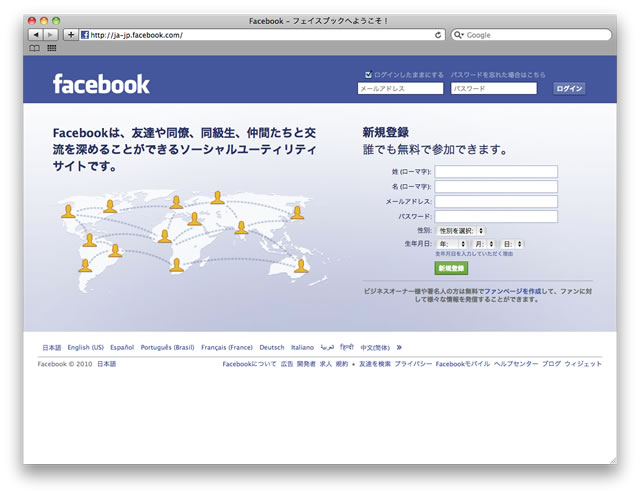Open 開発者 footer link
Viewport: 640px width, 496px height.
click(306, 364)
